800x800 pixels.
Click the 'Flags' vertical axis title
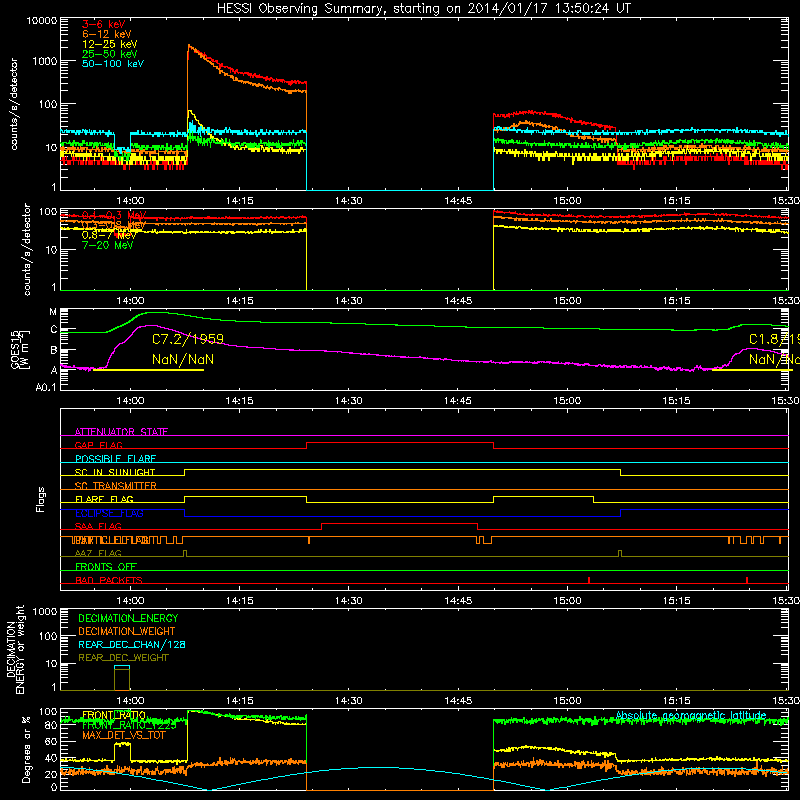[41, 499]
